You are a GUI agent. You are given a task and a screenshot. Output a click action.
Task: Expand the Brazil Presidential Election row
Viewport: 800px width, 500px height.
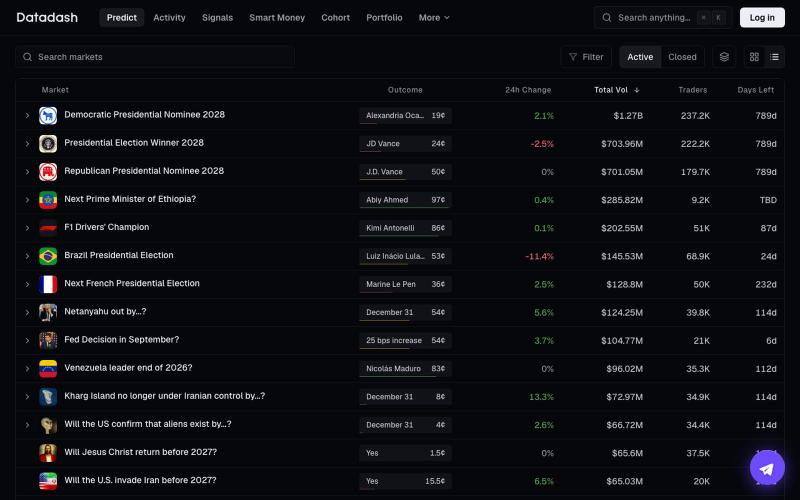(x=27, y=256)
